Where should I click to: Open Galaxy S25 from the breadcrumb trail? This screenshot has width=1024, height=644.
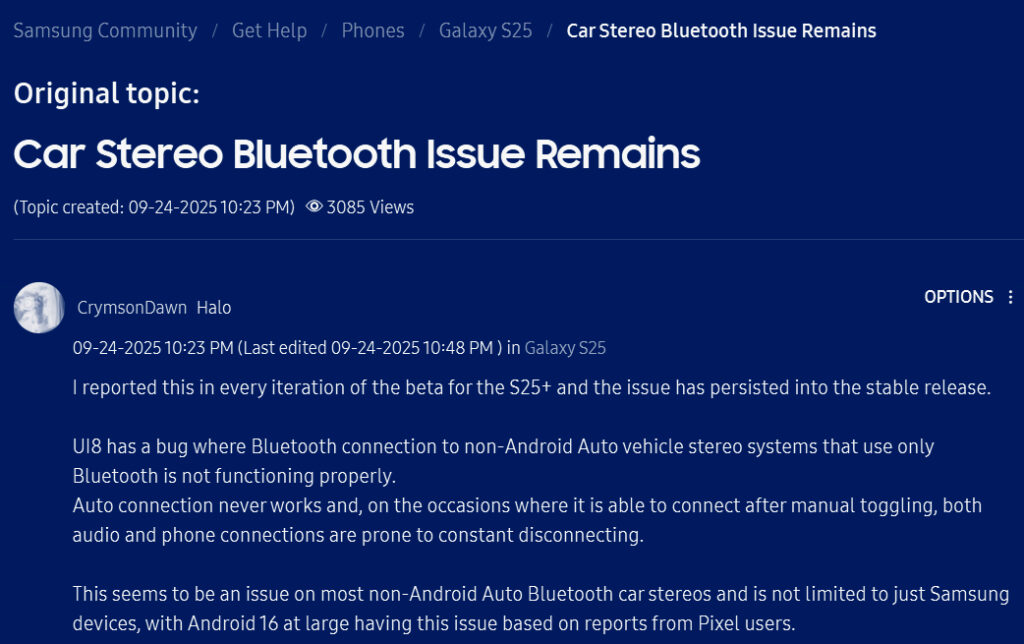[486, 31]
